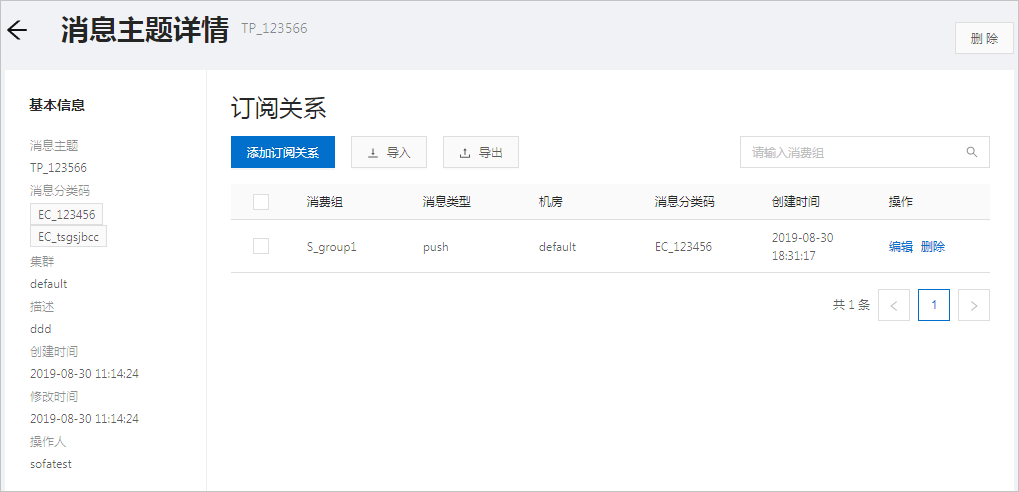
Task: Go to previous page with left chevron
Action: pyautogui.click(x=894, y=305)
